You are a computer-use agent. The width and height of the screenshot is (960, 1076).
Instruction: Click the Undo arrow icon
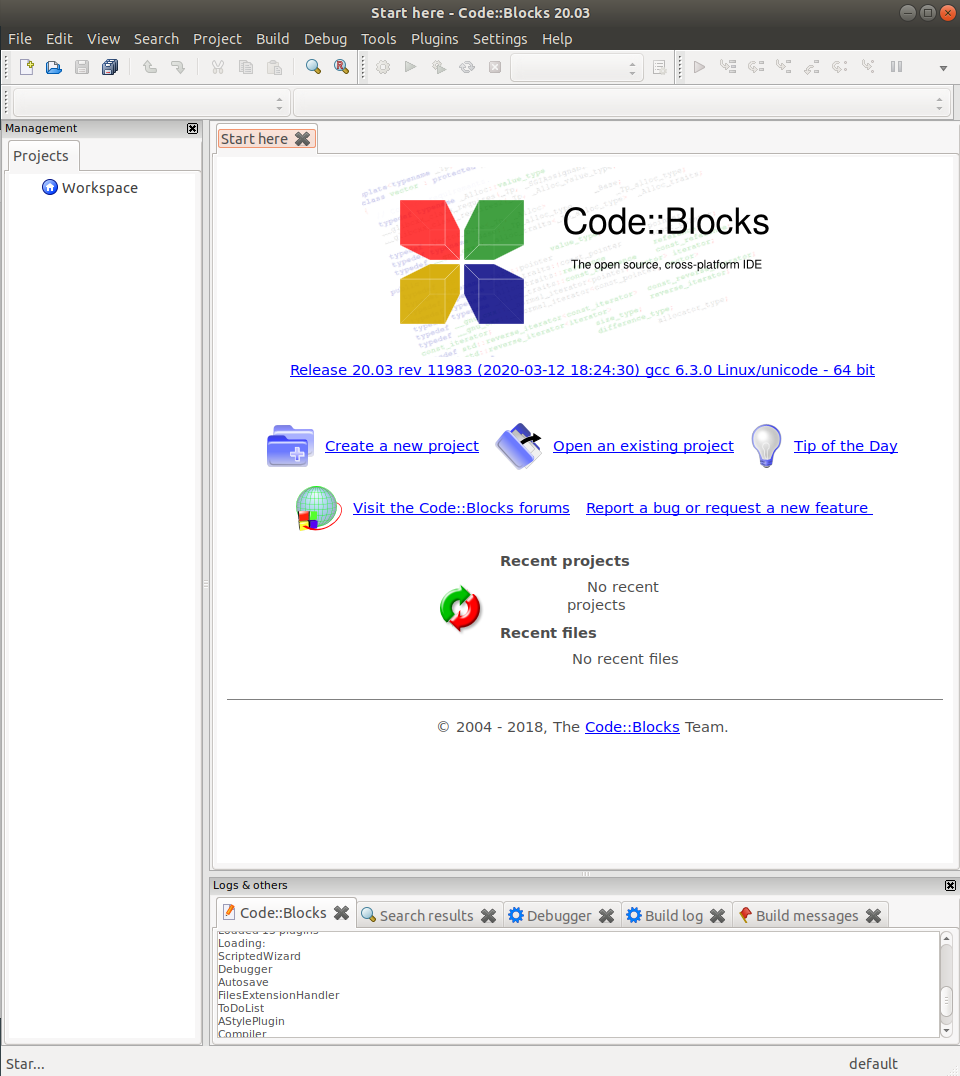coord(150,67)
